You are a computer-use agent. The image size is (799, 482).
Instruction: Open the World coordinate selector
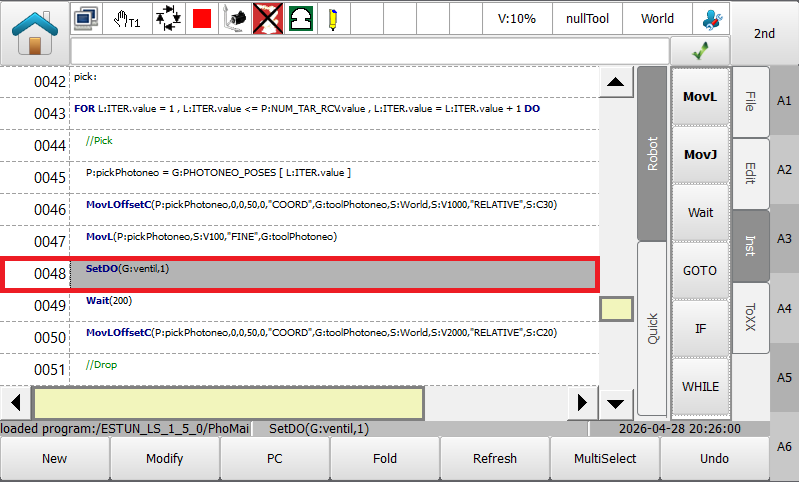(657, 19)
